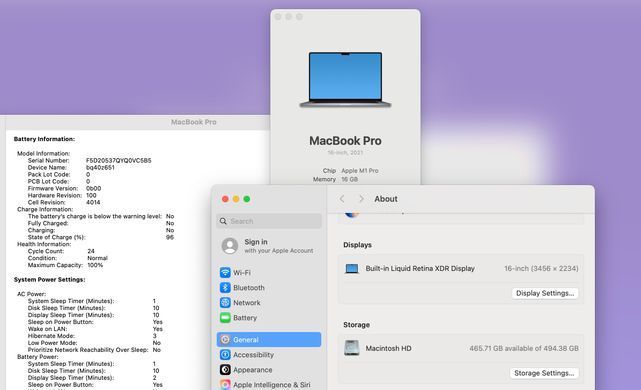The width and height of the screenshot is (641, 390).
Task: Click the MacBook Pro title bar of System Report
Action: [194, 122]
